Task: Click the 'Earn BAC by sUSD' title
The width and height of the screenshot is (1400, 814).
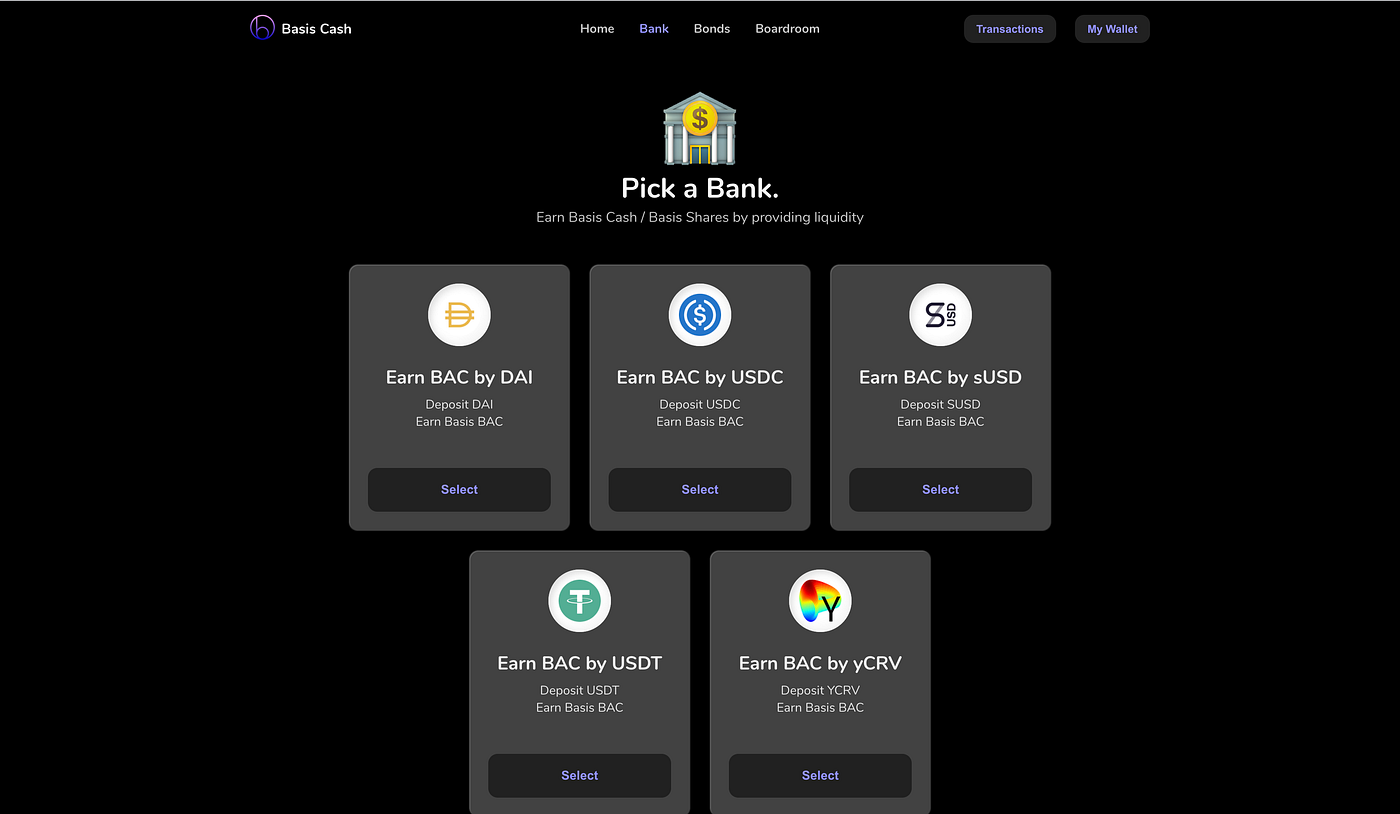Action: click(940, 377)
